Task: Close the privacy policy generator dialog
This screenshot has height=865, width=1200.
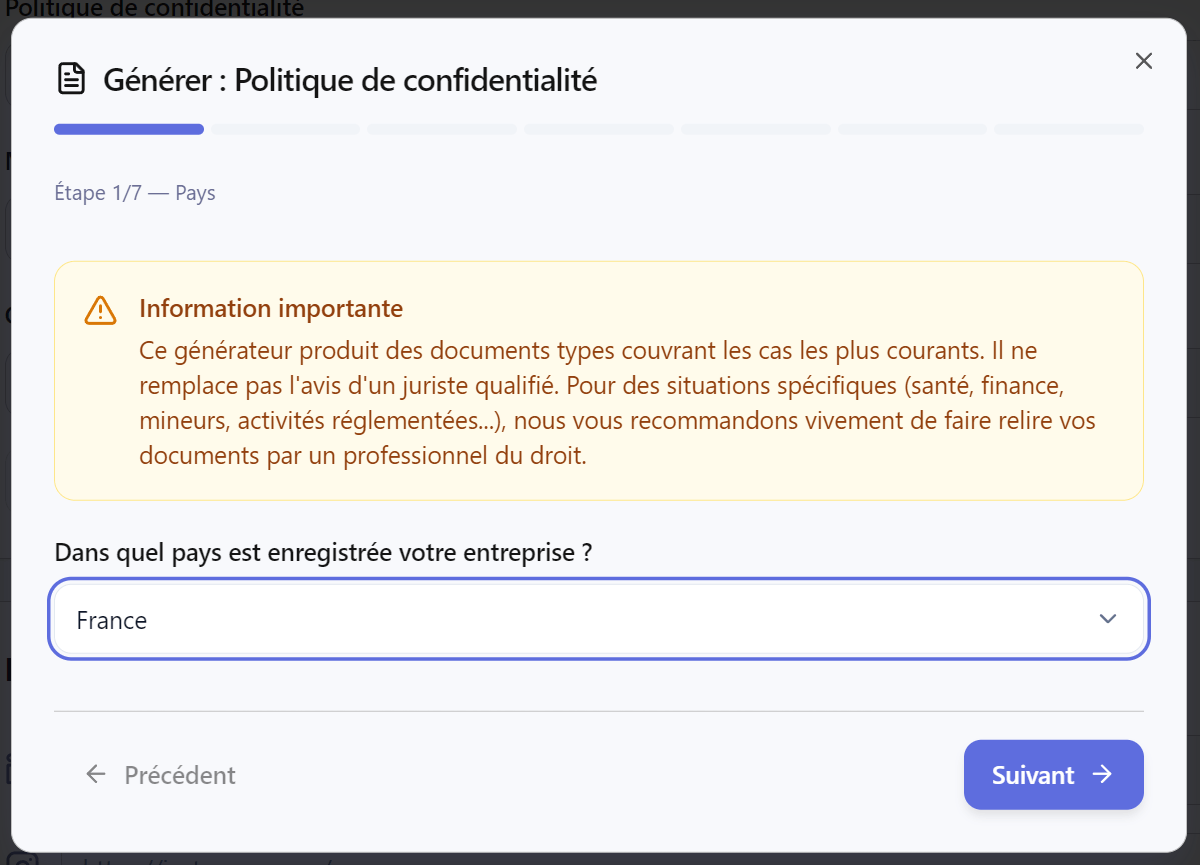Action: pyautogui.click(x=1144, y=61)
